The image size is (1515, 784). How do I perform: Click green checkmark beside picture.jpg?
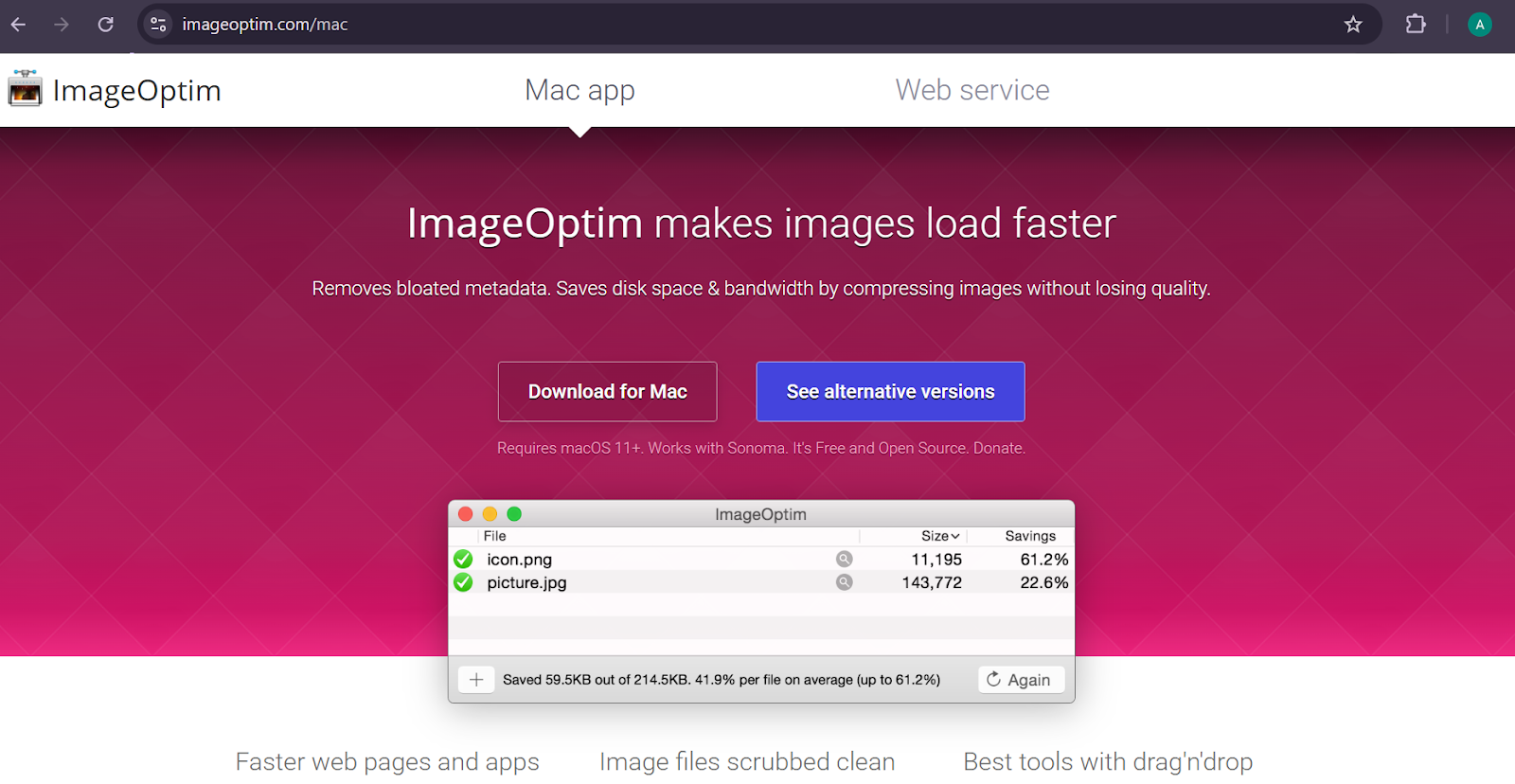pos(463,582)
